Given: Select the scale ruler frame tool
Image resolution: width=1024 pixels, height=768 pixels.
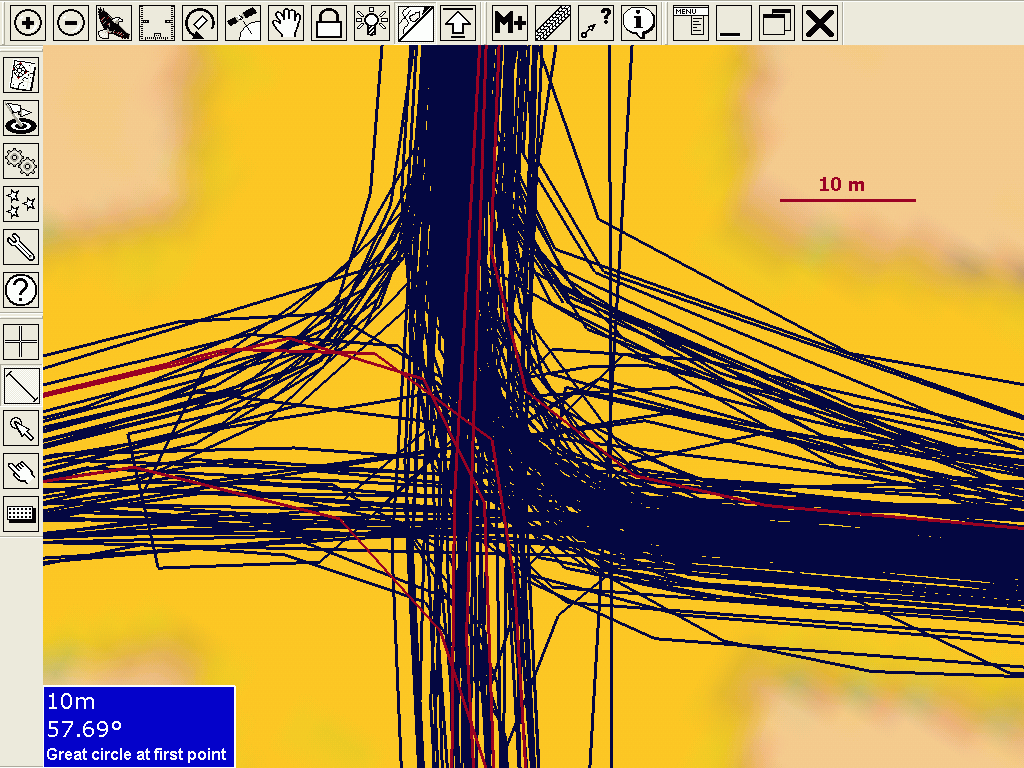Looking at the screenshot, I should [157, 23].
